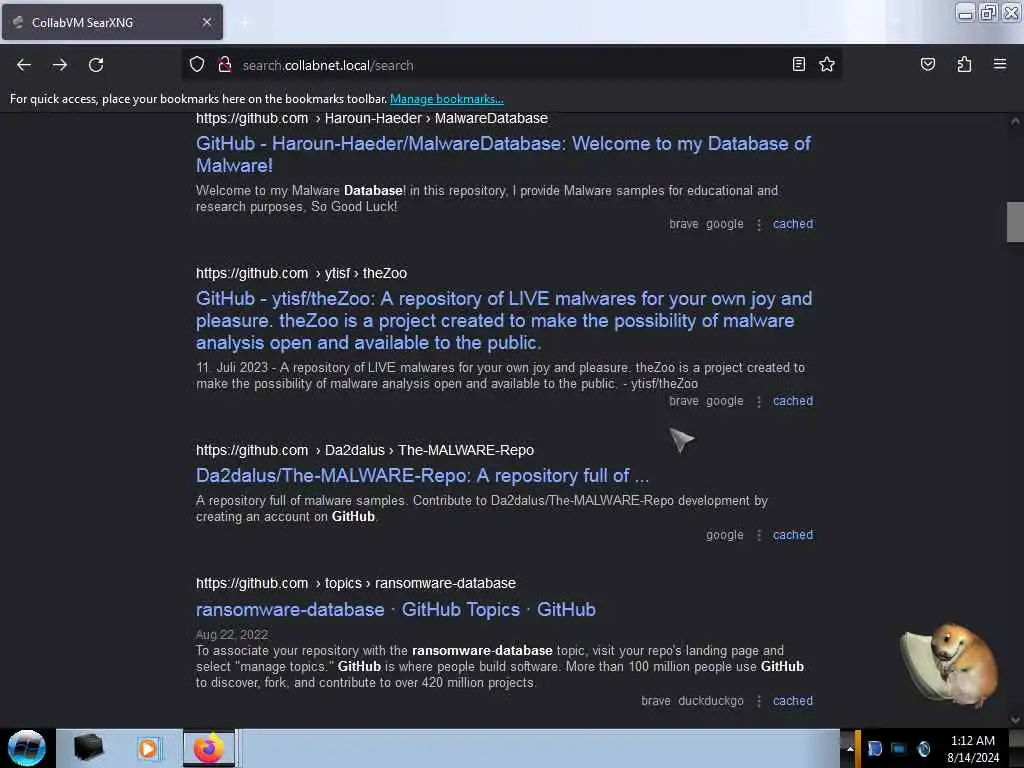The height and width of the screenshot is (768, 1024).
Task: Reload the current page
Action: [96, 65]
